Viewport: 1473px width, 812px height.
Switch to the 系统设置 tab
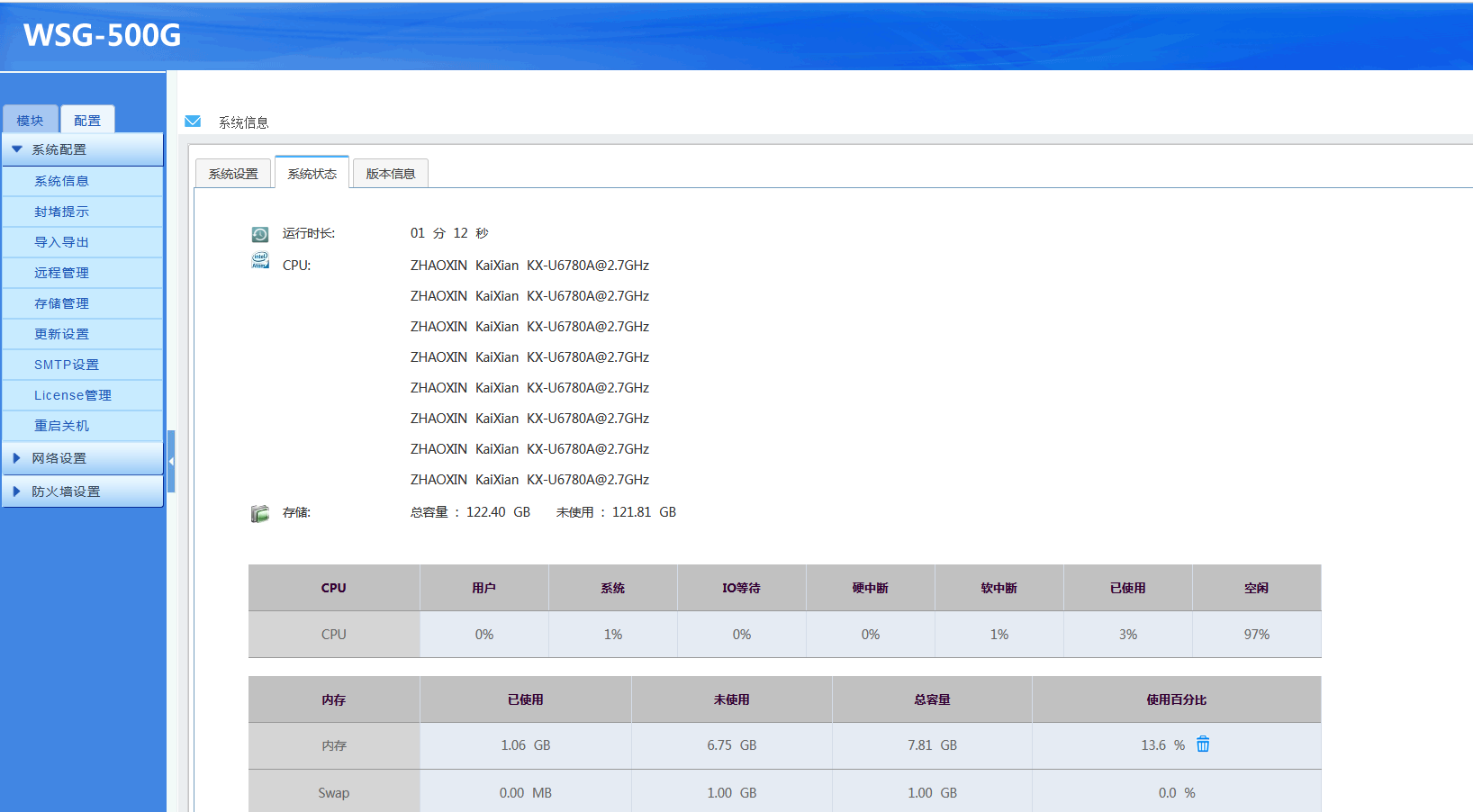[233, 174]
